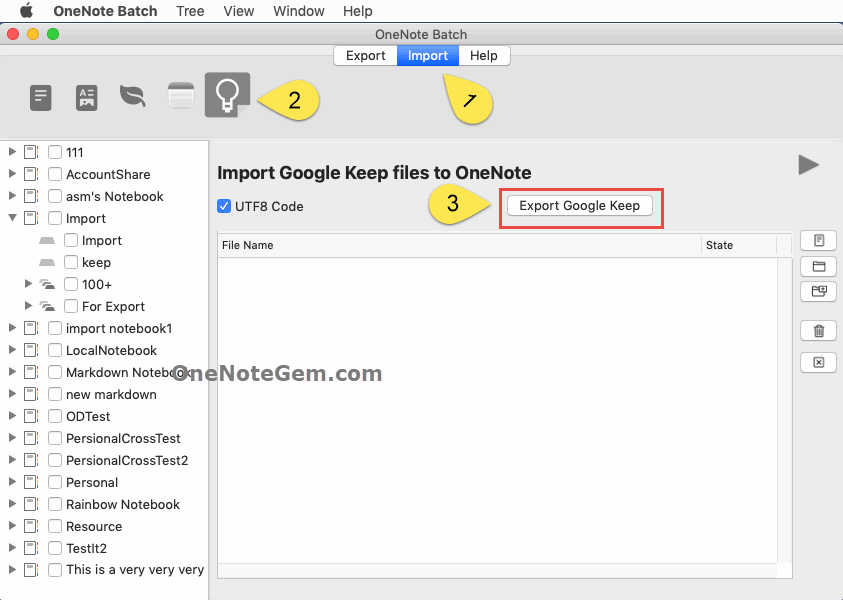
Task: Start import with the play arrow
Action: 808,165
